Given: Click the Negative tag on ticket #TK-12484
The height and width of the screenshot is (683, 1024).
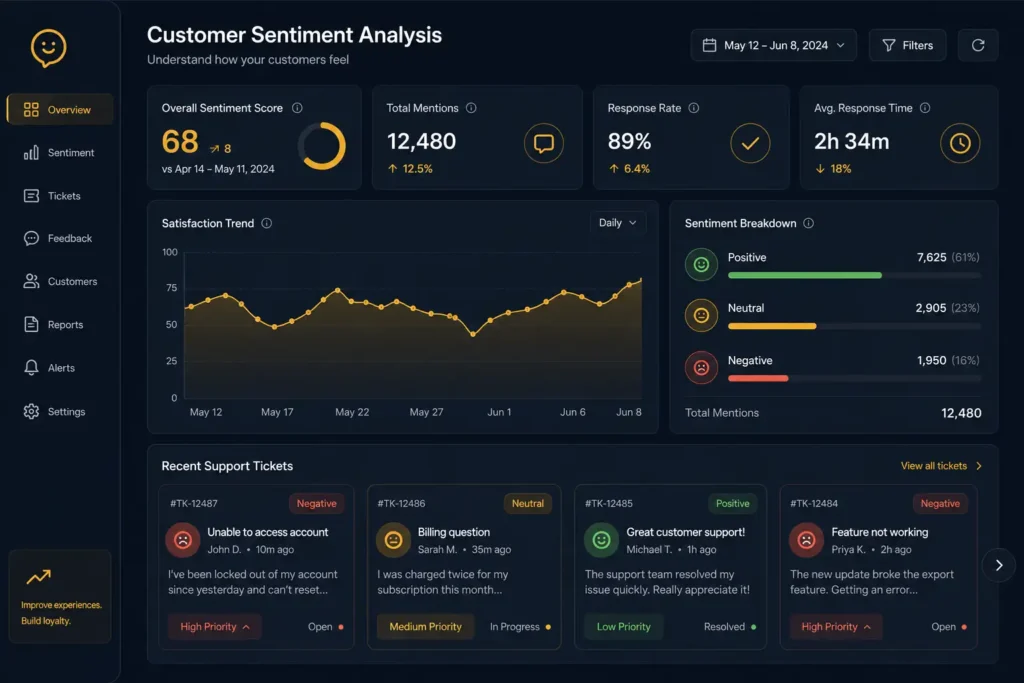Looking at the screenshot, I should pyautogui.click(x=940, y=503).
